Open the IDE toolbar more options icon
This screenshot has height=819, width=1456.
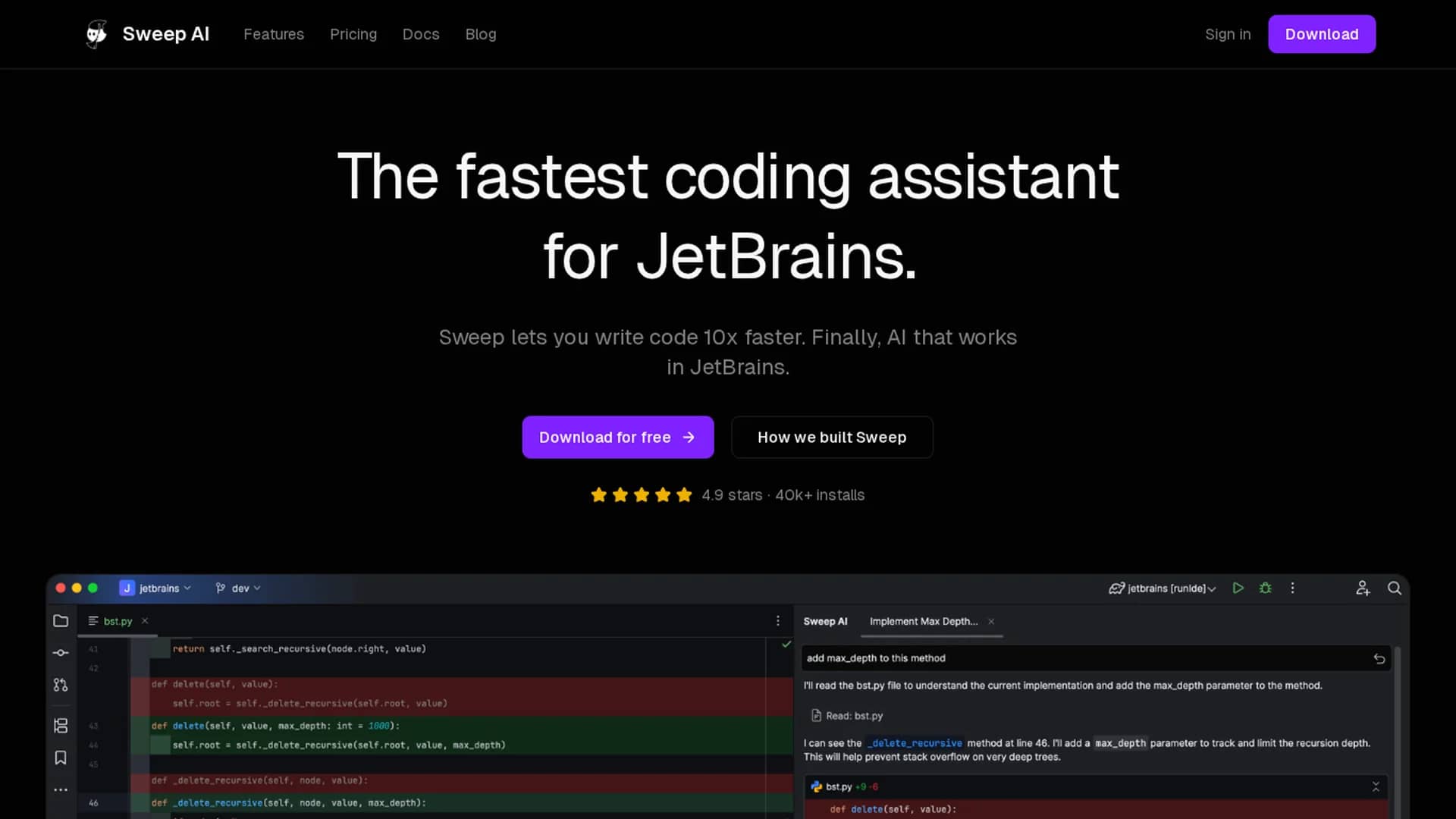[1293, 588]
